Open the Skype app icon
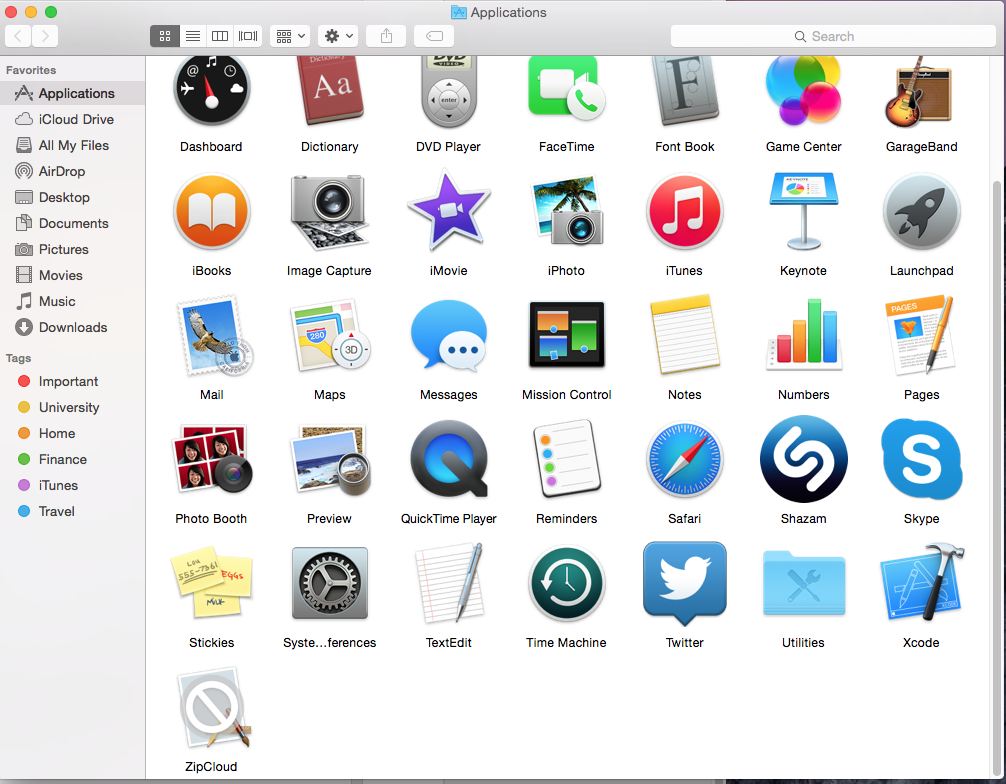Screen dimensions: 1006x784 point(921,459)
